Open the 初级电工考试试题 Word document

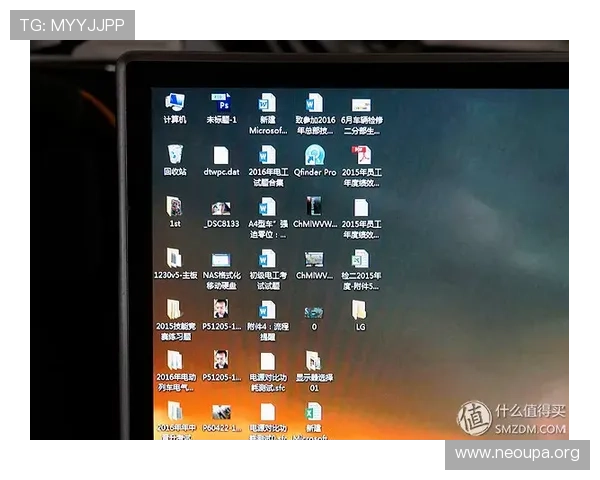coord(267,260)
